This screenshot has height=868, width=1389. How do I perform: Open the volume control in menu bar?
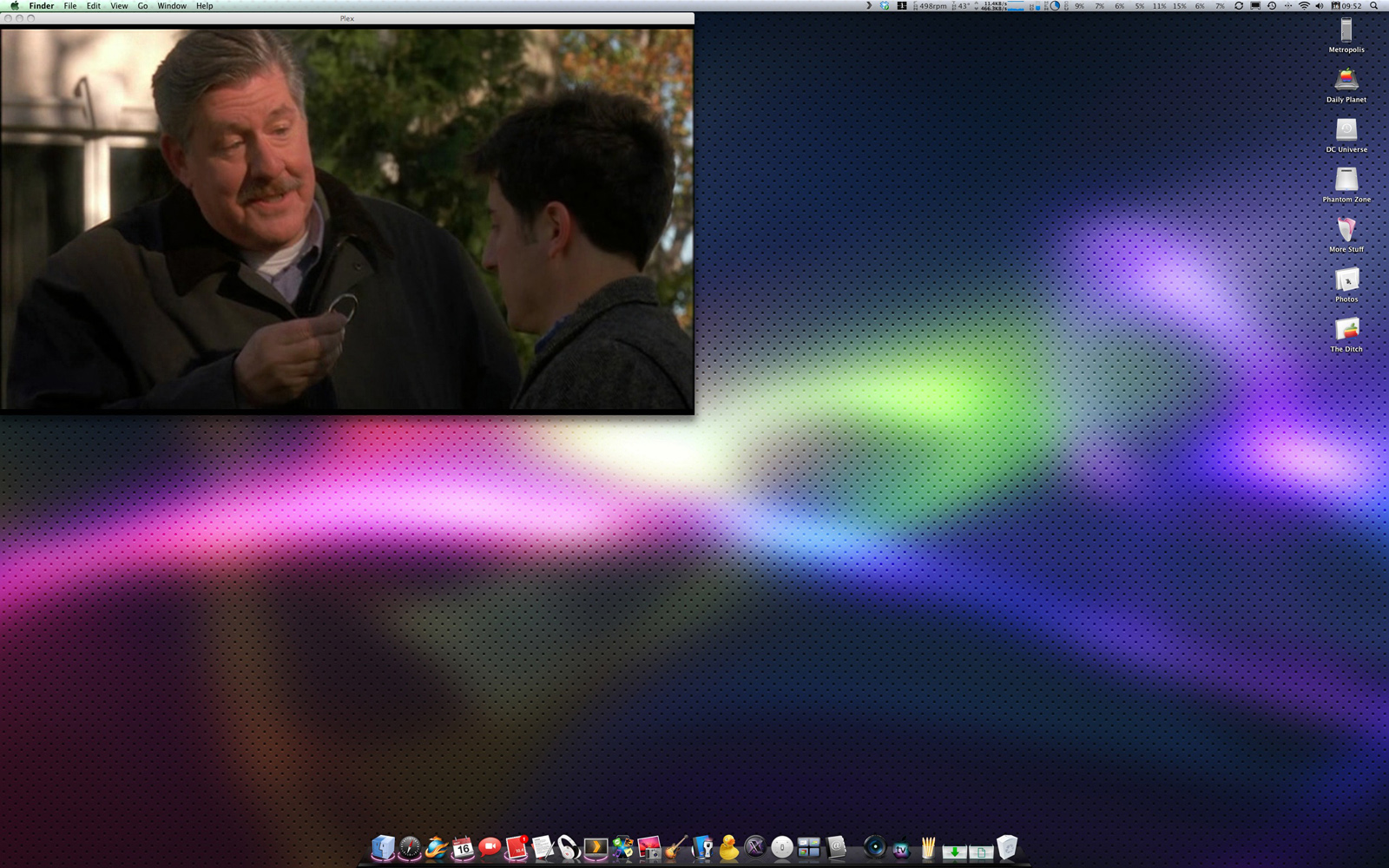(x=1320, y=6)
